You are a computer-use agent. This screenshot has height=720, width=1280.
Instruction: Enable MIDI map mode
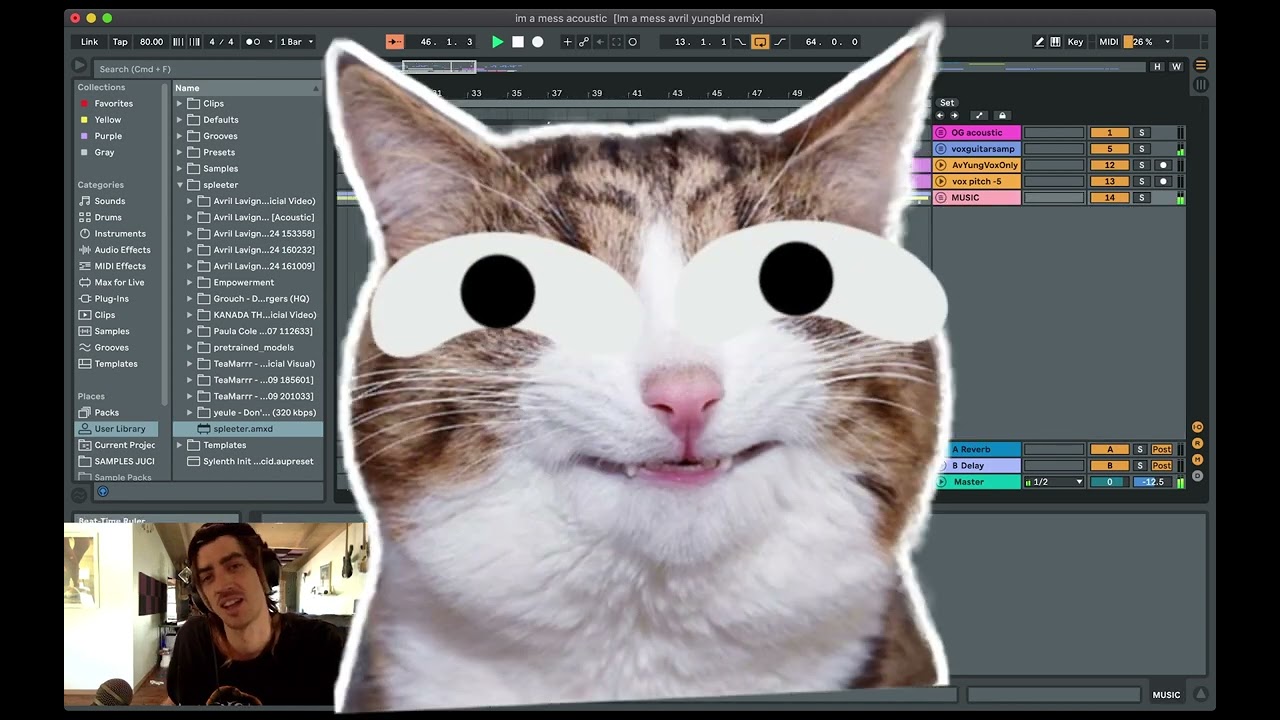(1108, 42)
